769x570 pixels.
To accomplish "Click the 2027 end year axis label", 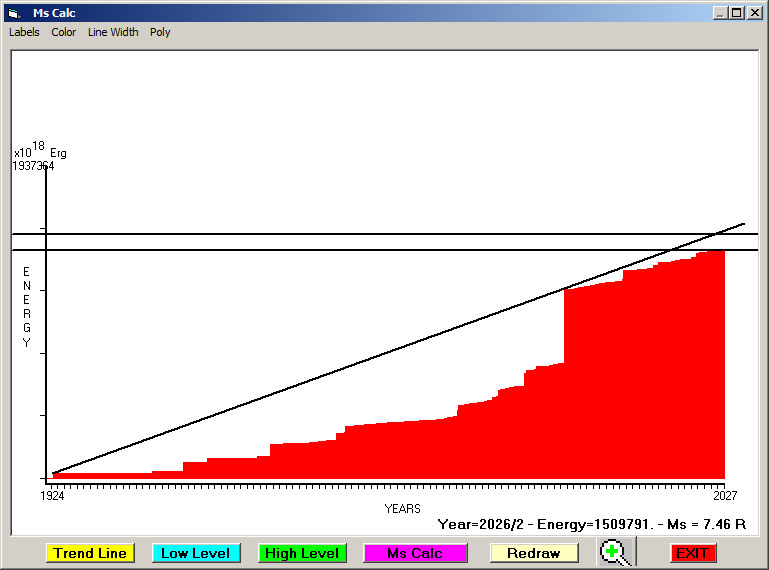I will [724, 496].
